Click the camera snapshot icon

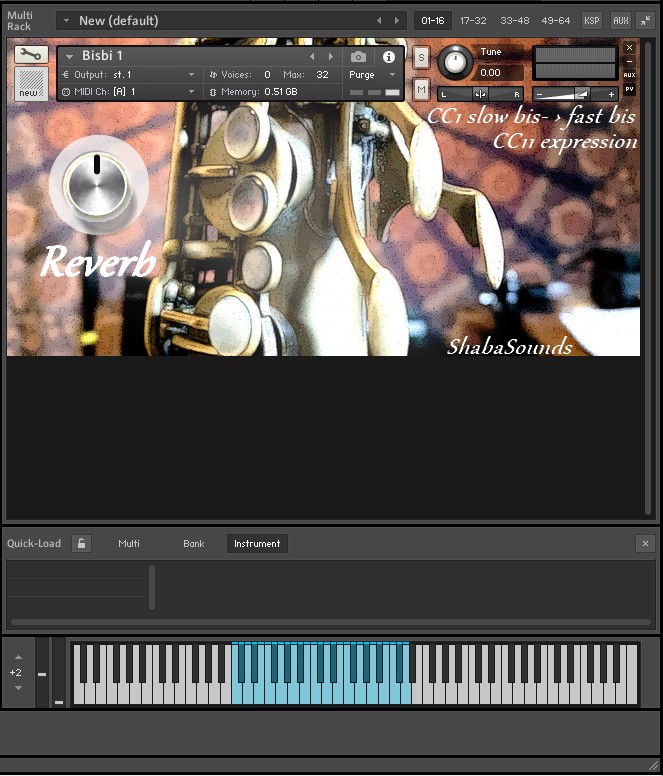coord(358,57)
